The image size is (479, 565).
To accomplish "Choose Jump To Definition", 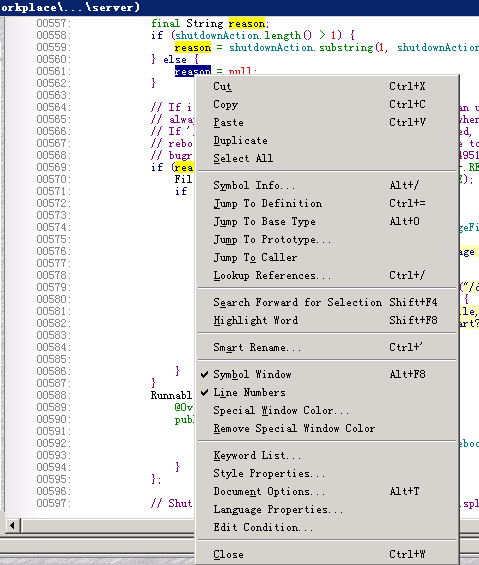I will pos(327,204).
